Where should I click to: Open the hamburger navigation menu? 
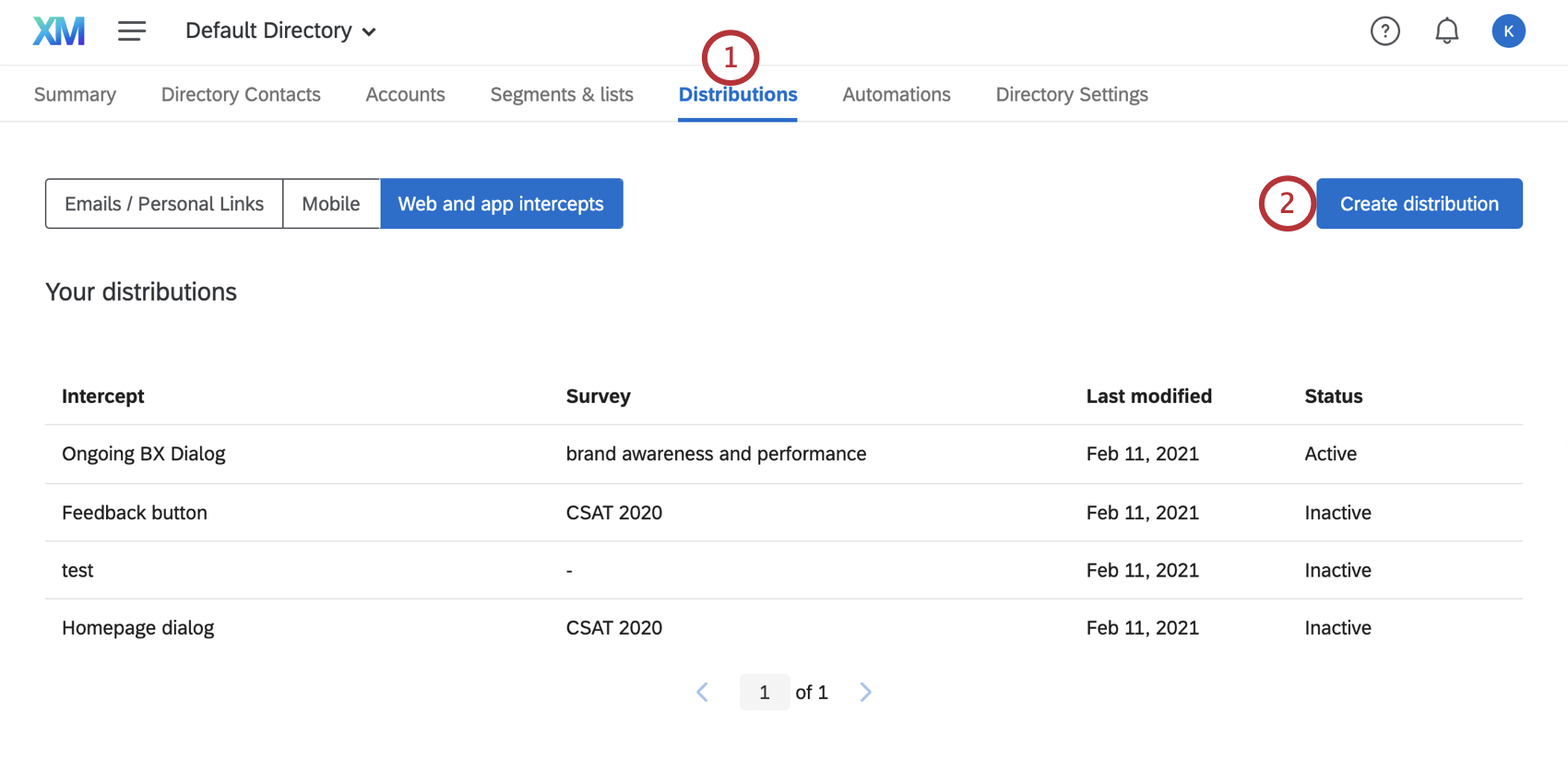132,31
